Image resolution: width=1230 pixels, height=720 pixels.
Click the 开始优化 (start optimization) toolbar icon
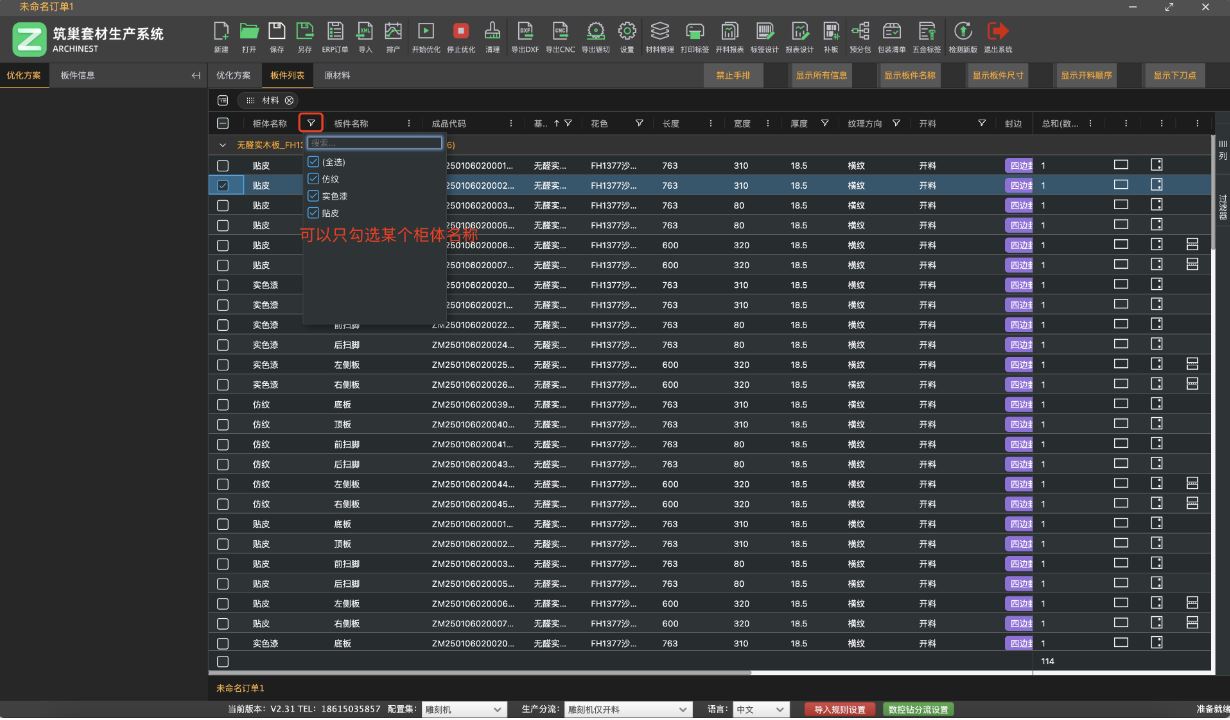[x=425, y=34]
